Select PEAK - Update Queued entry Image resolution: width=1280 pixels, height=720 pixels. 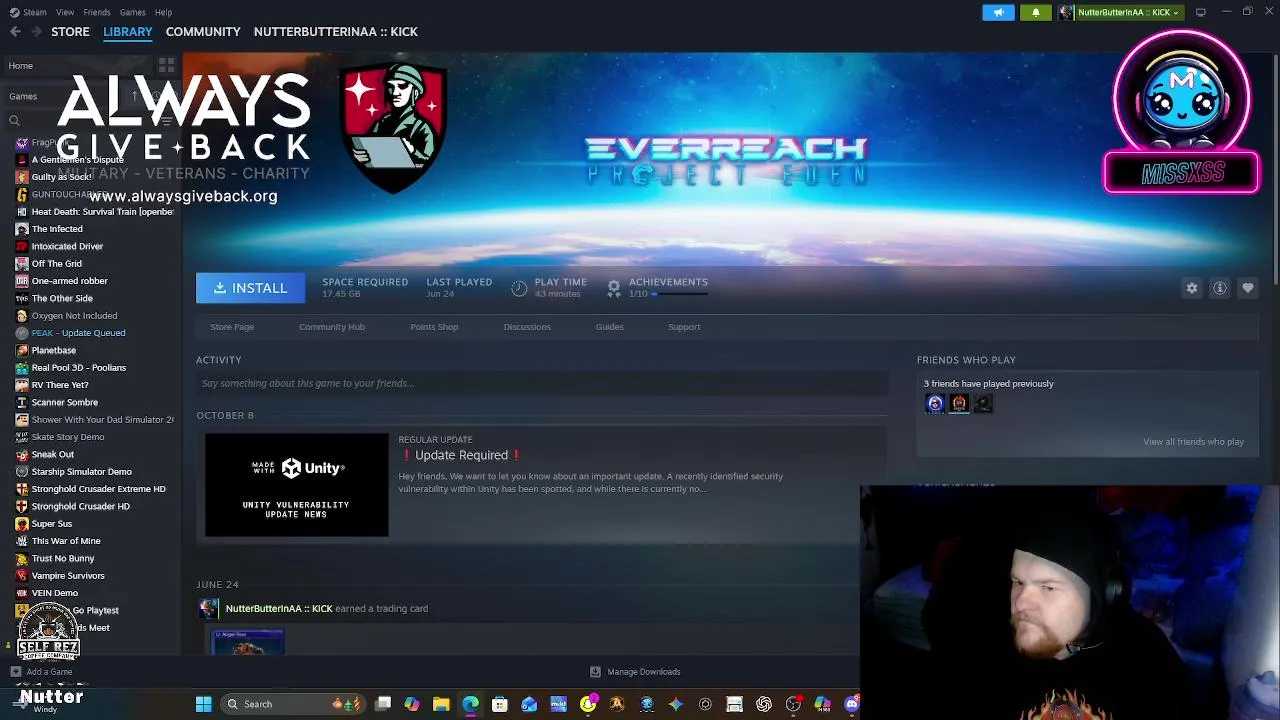pyautogui.click(x=78, y=333)
